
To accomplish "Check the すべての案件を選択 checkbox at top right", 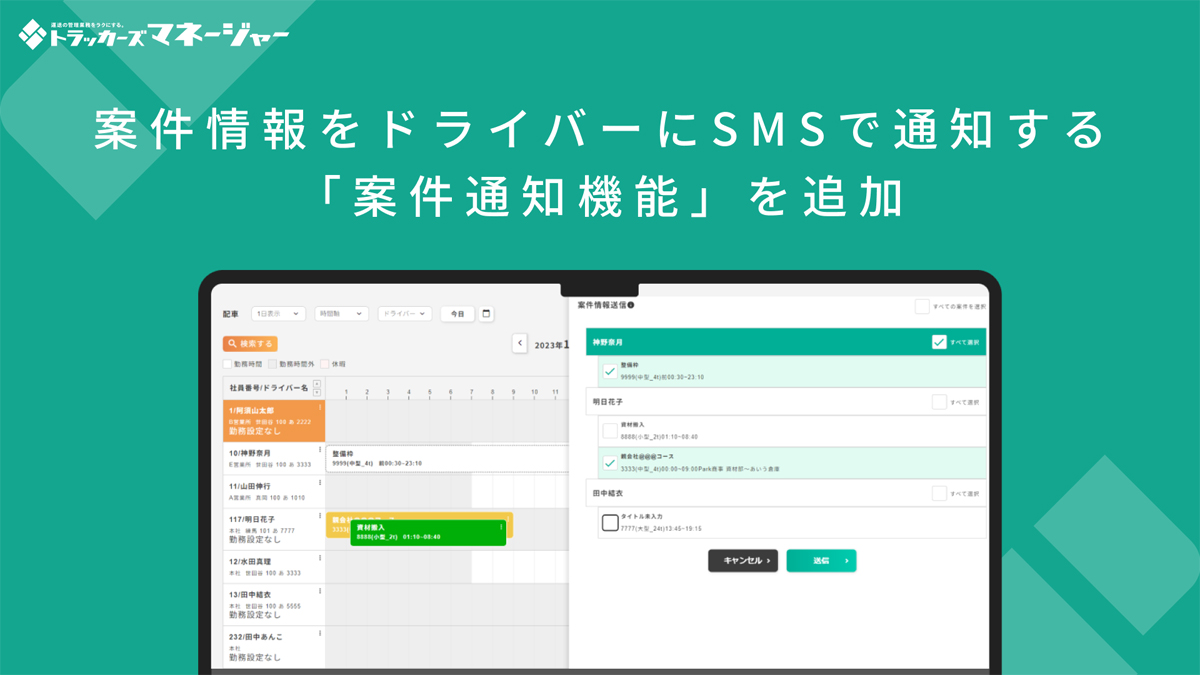I will (x=921, y=306).
